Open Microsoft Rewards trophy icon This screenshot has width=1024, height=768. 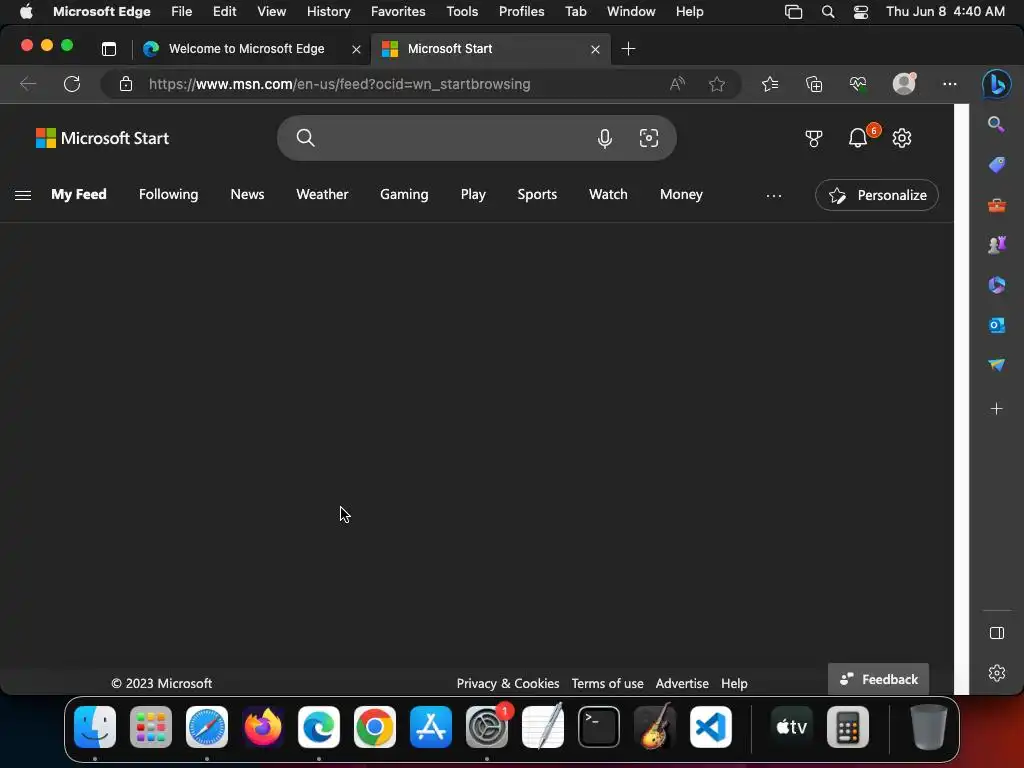(814, 138)
